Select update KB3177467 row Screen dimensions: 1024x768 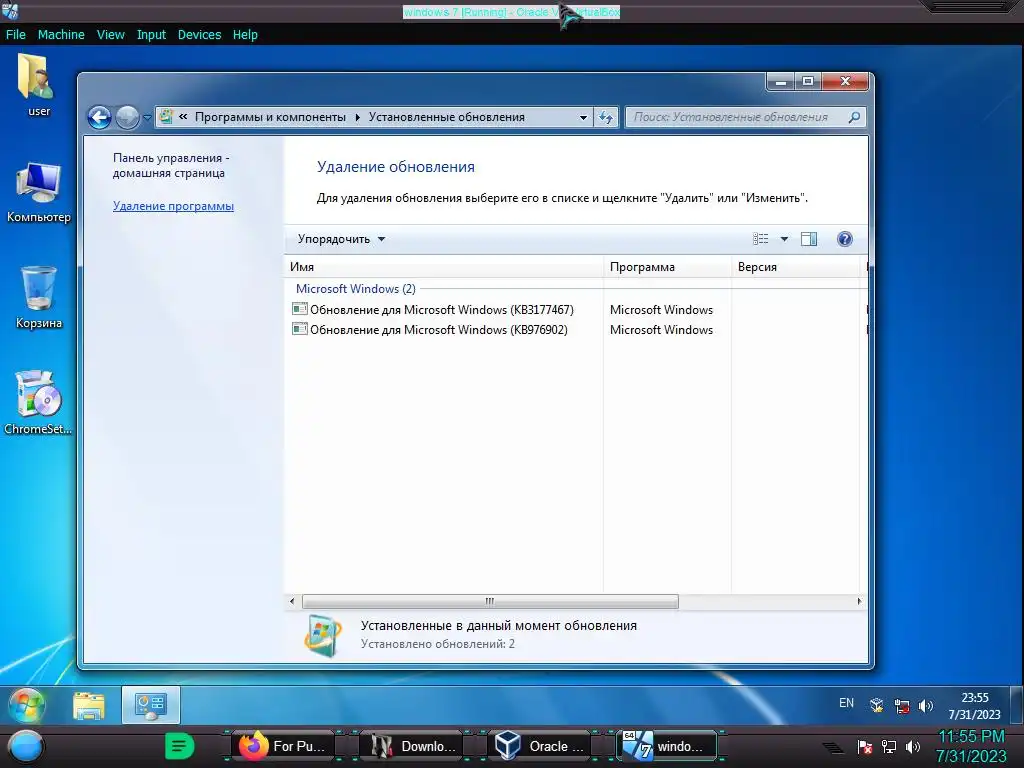click(x=577, y=310)
